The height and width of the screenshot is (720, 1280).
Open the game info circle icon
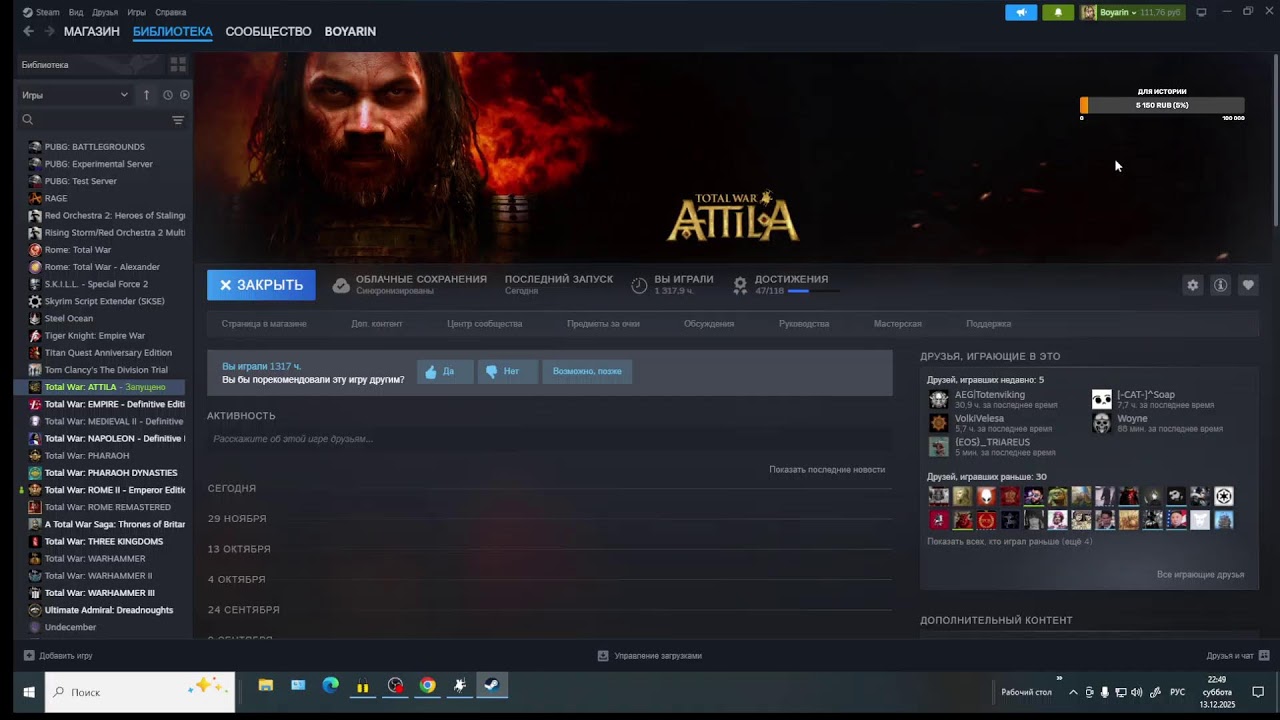tap(1220, 285)
